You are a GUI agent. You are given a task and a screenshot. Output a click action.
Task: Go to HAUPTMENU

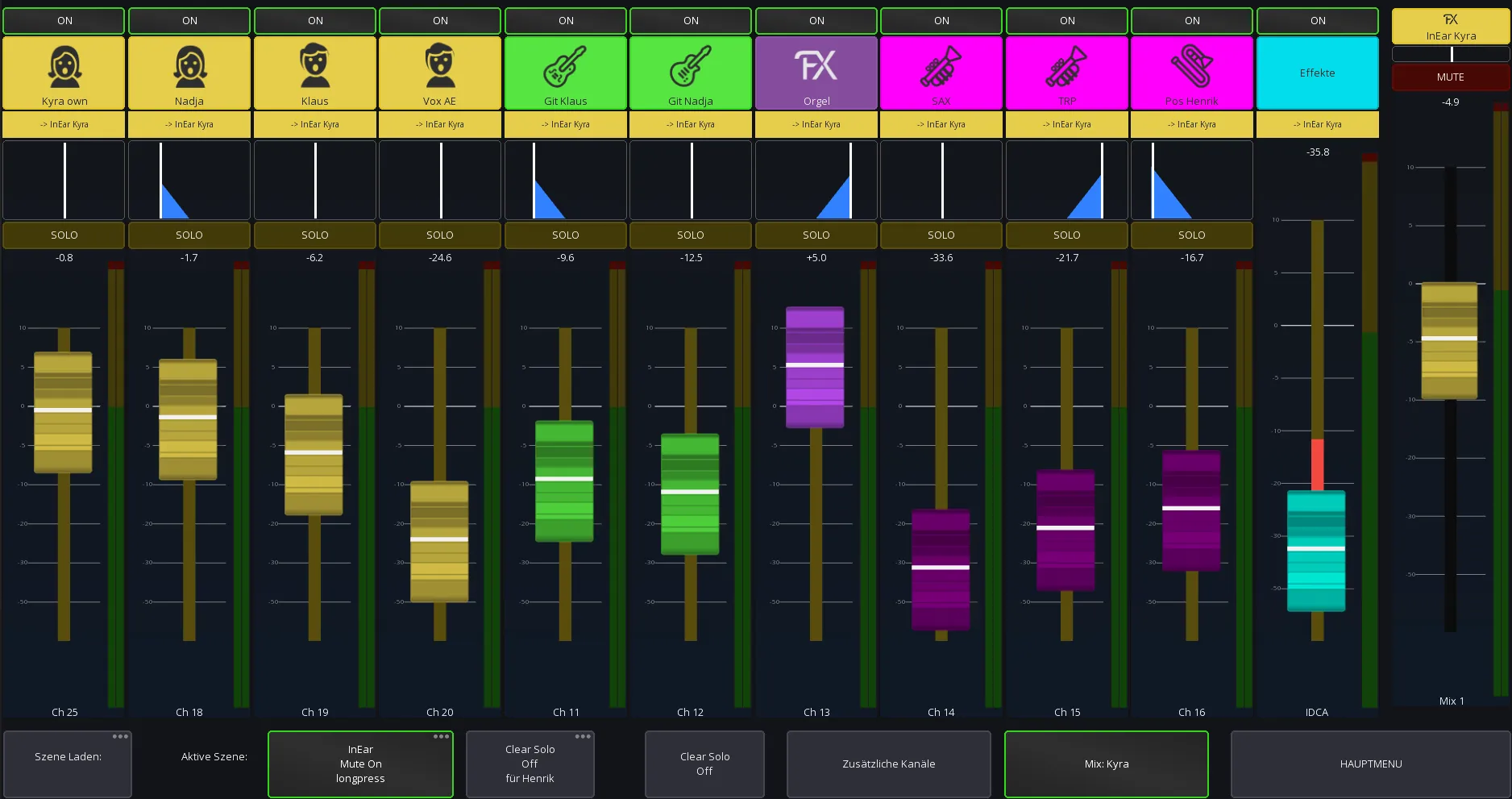point(1370,764)
